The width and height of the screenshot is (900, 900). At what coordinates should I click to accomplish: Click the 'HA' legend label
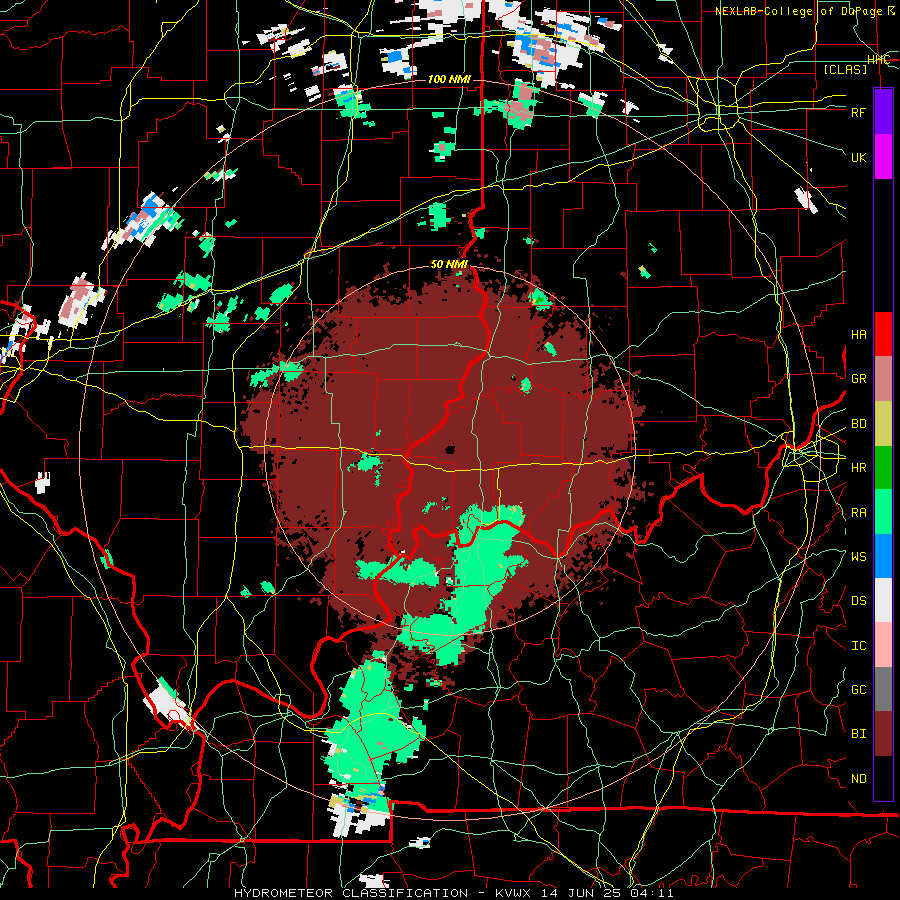[858, 334]
